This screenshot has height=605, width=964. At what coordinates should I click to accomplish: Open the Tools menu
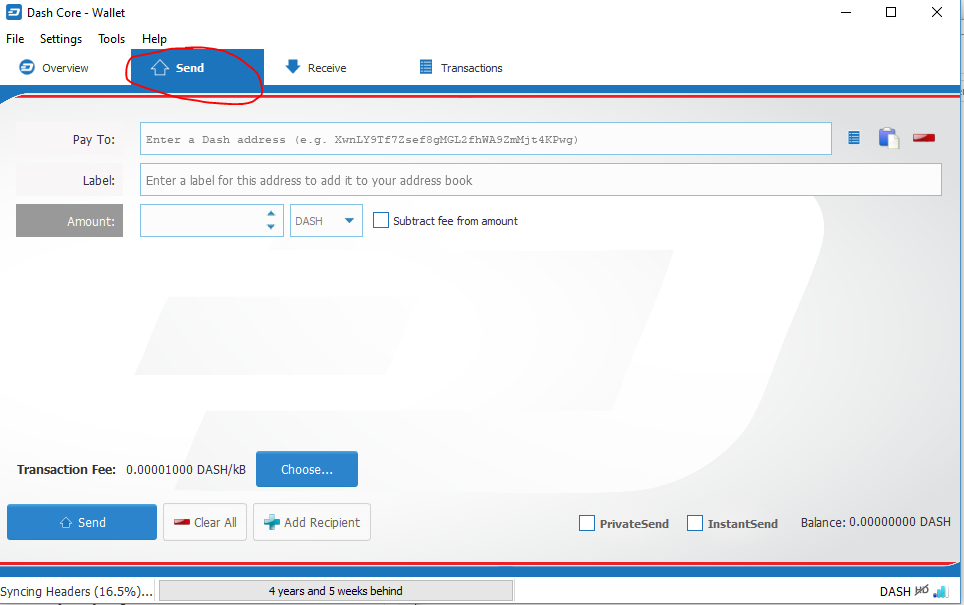pos(111,39)
